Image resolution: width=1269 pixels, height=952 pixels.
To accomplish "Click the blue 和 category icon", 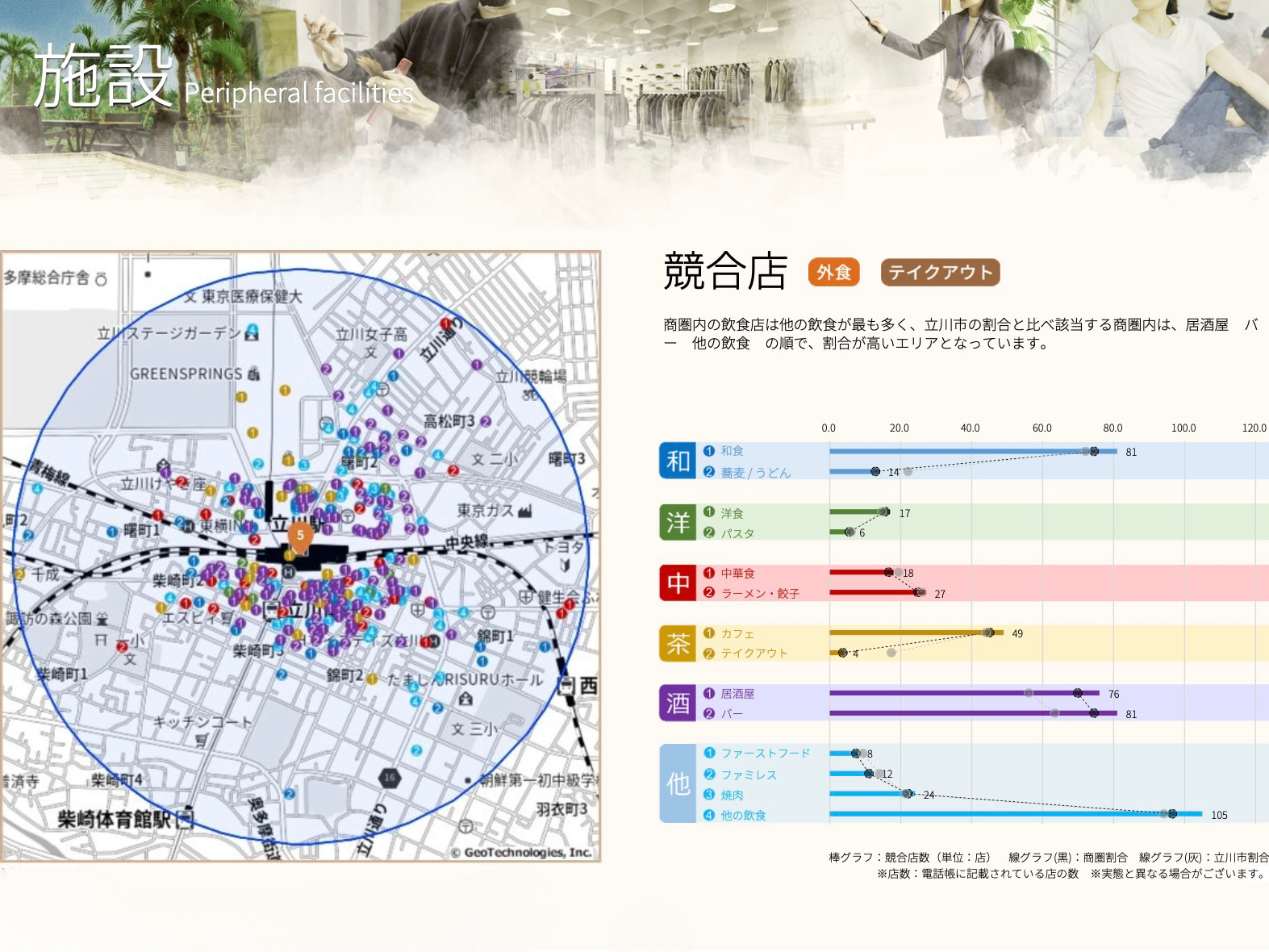I will click(x=677, y=461).
